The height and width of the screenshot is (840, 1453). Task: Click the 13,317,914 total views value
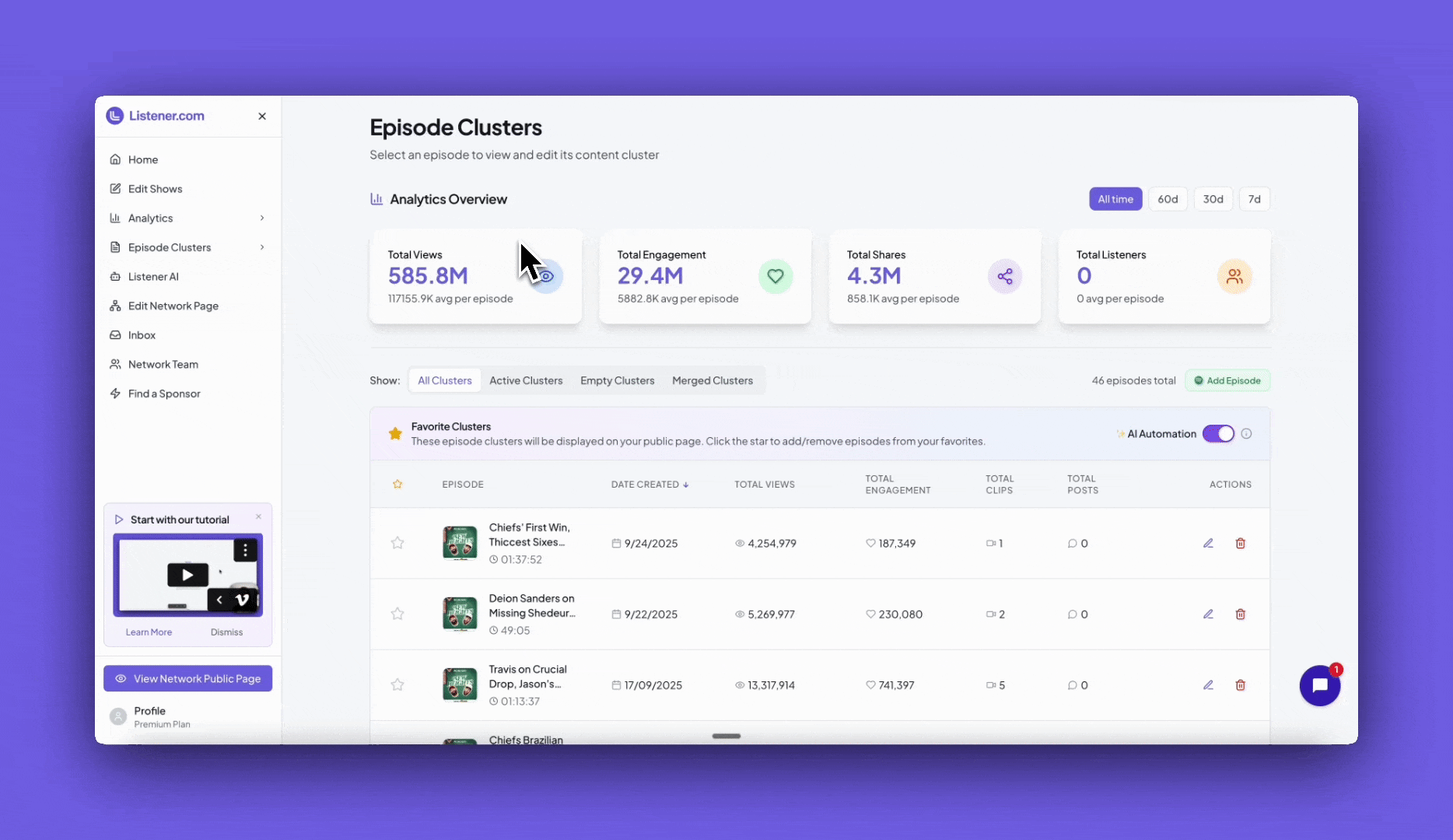coord(771,685)
